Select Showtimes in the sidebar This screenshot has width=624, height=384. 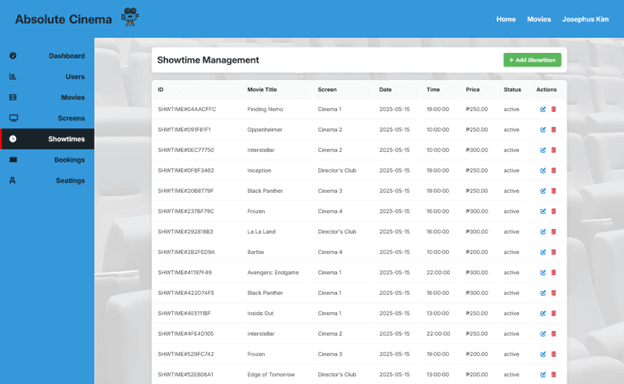(47, 139)
